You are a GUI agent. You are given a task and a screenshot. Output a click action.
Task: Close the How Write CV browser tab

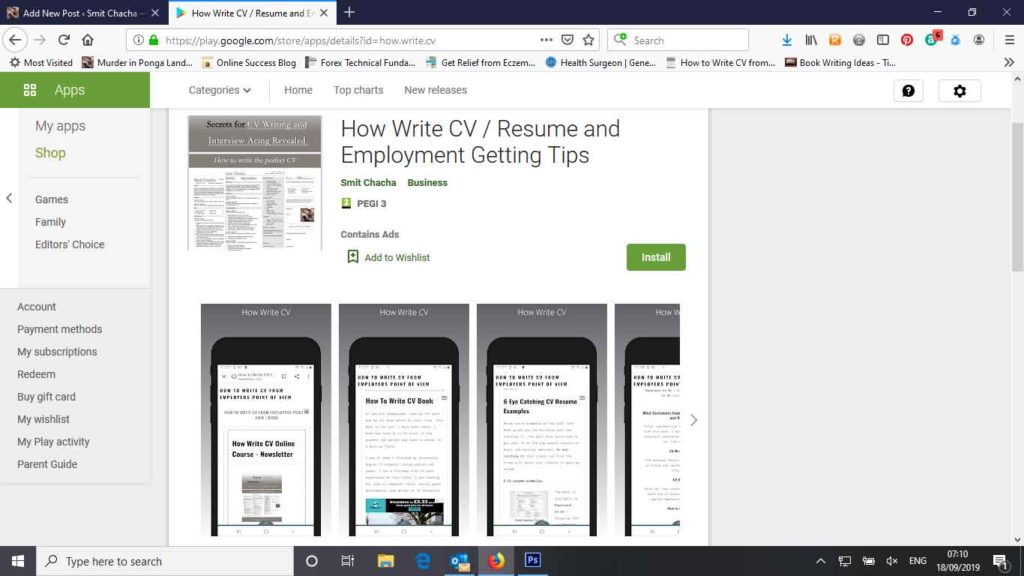(x=324, y=12)
